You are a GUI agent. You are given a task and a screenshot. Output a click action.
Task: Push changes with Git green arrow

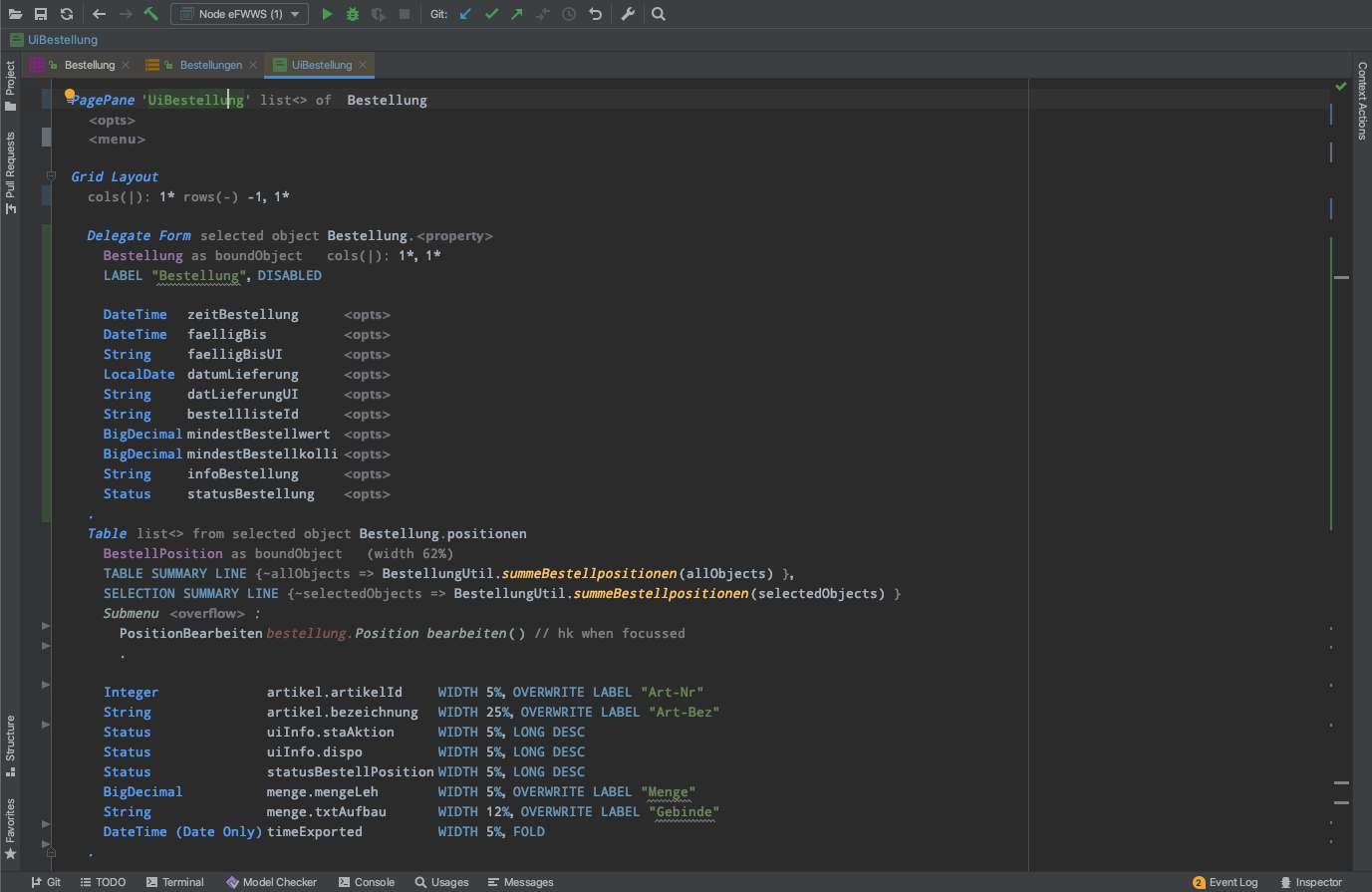[x=516, y=14]
